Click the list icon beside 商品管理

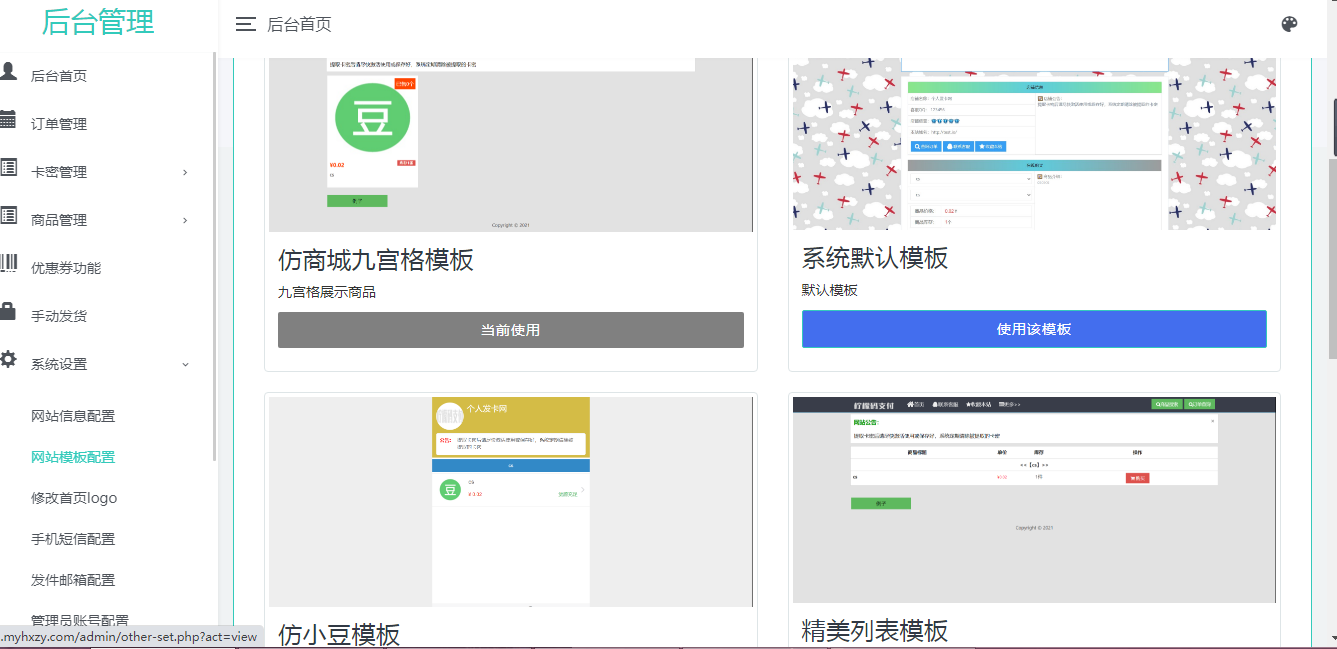click(8, 215)
